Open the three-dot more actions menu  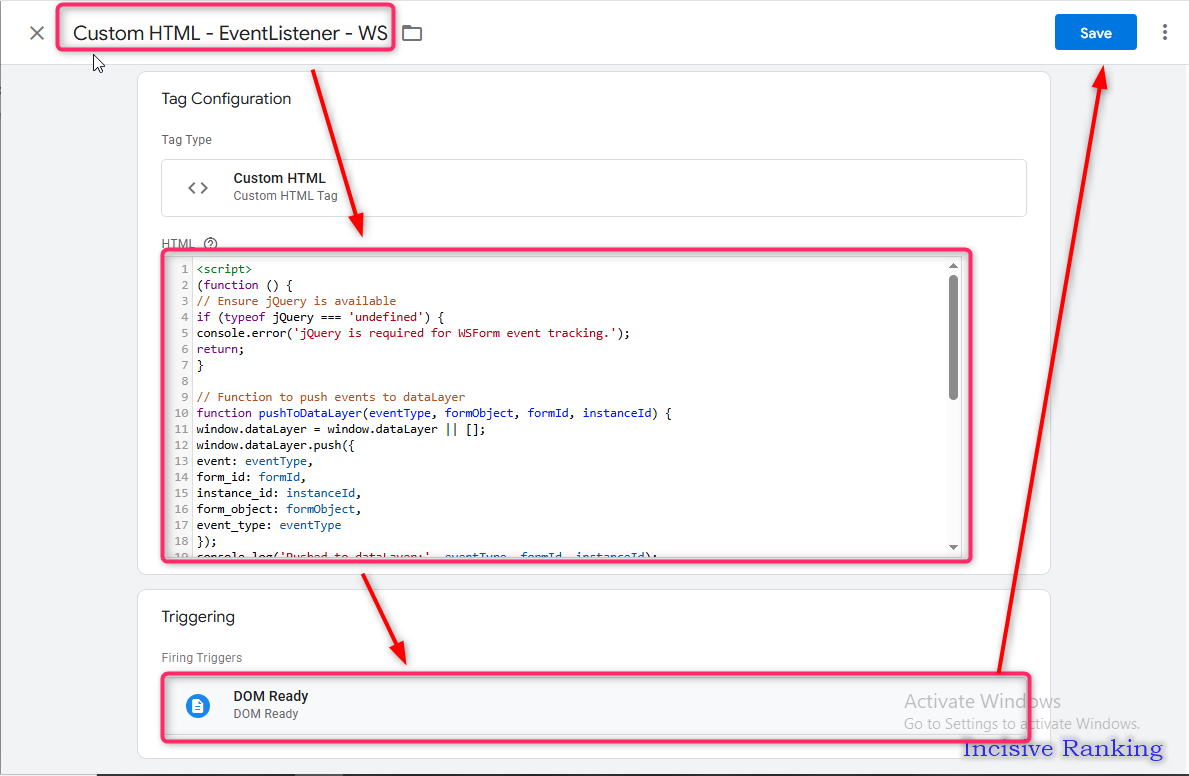coord(1165,33)
